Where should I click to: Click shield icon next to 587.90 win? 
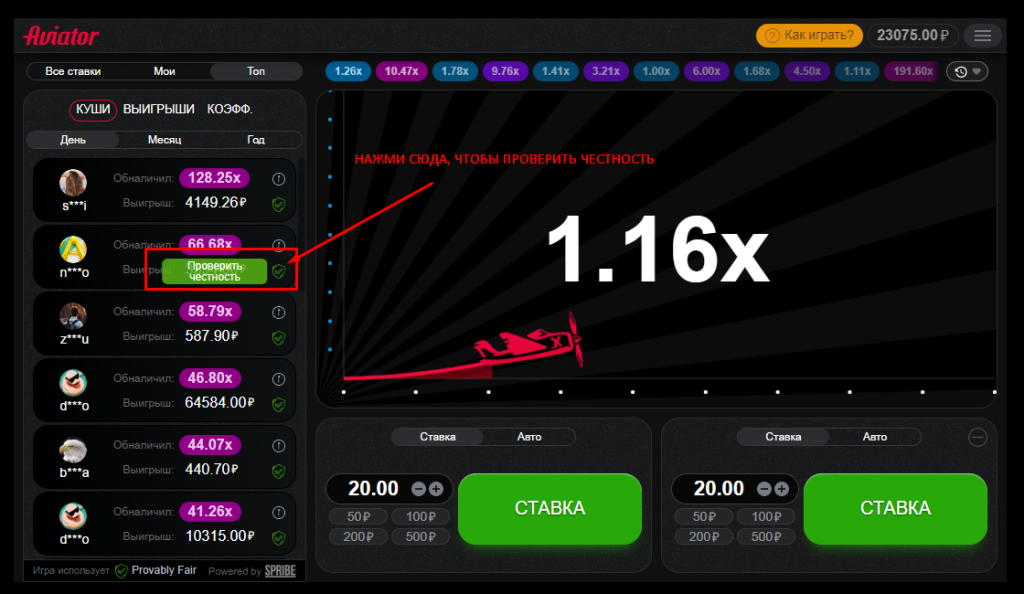(x=279, y=337)
